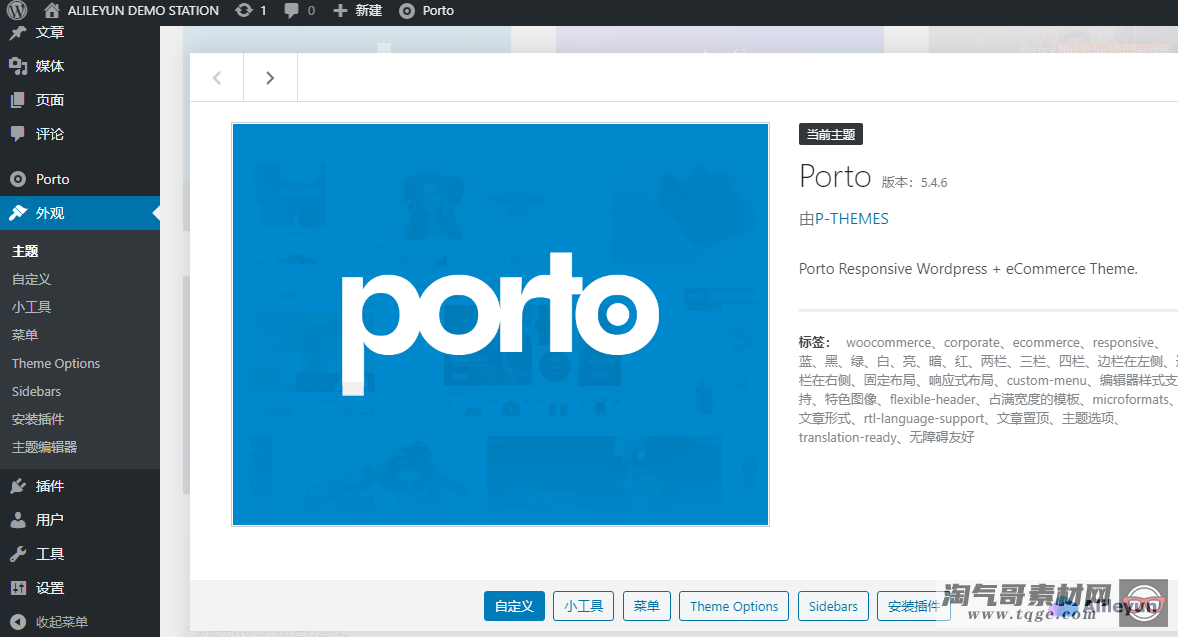The image size is (1178, 637).
Task: Click the plus icon for 新建
Action: pyautogui.click(x=340, y=11)
